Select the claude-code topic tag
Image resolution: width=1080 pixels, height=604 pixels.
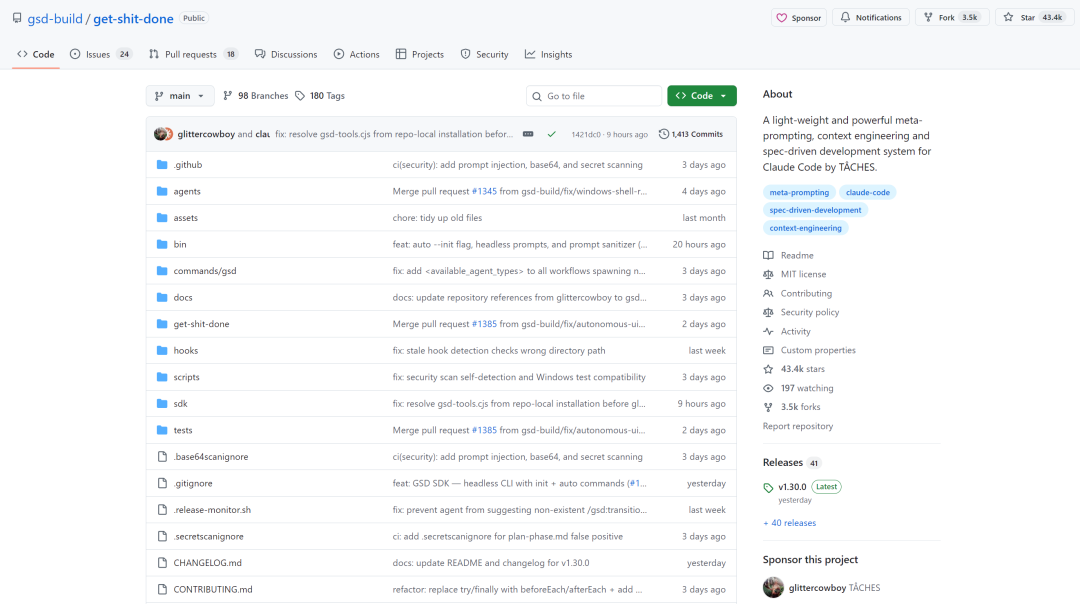click(868, 192)
